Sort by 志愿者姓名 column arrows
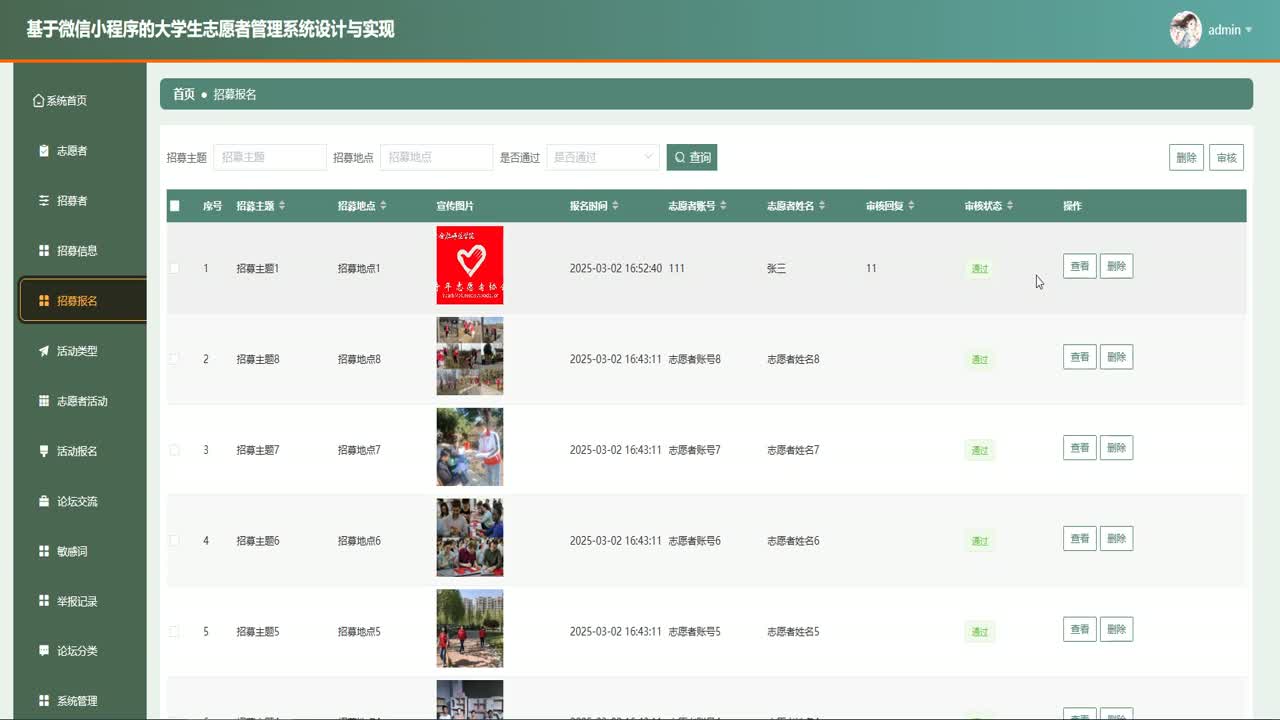 tap(822, 206)
